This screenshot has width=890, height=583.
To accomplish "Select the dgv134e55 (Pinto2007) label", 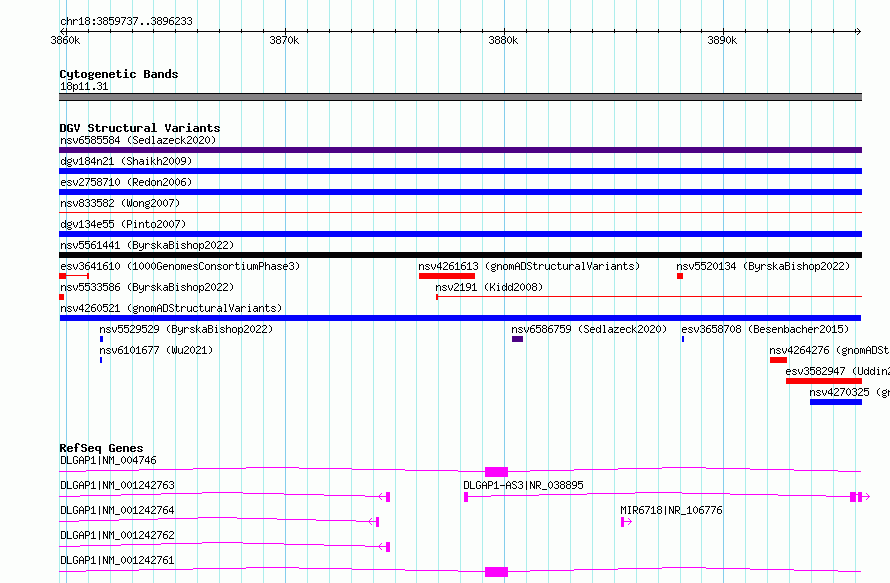I will [123, 224].
